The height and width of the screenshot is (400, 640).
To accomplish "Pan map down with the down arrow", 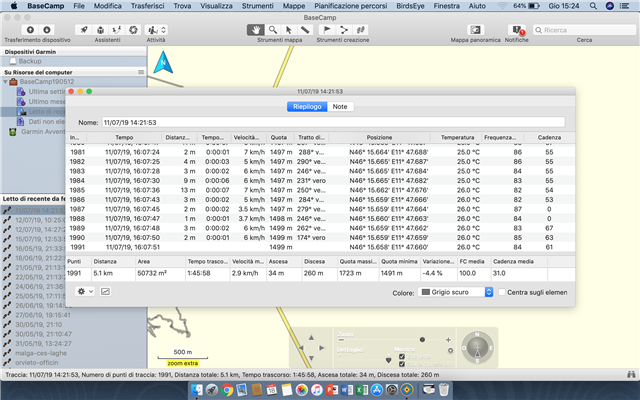I will click(311, 358).
